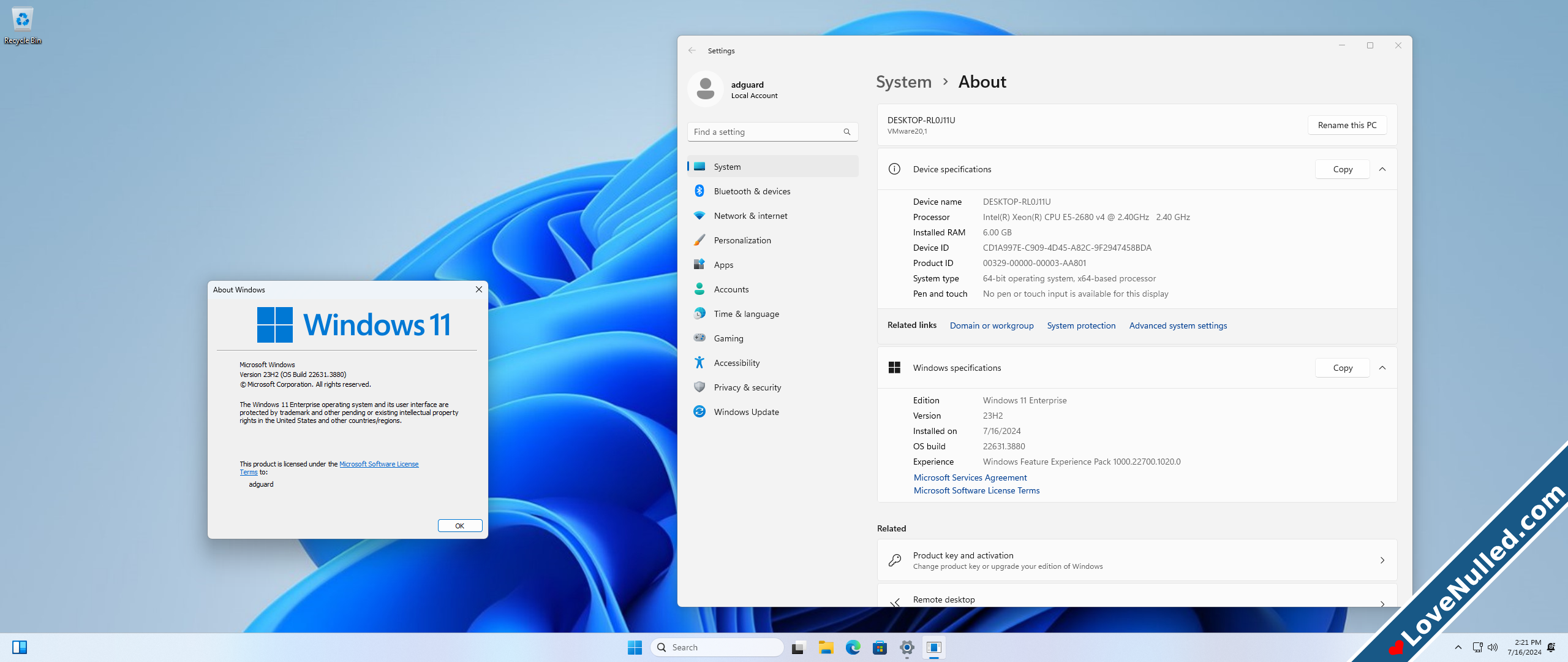
Task: Click Rename this PC button
Action: click(x=1347, y=125)
